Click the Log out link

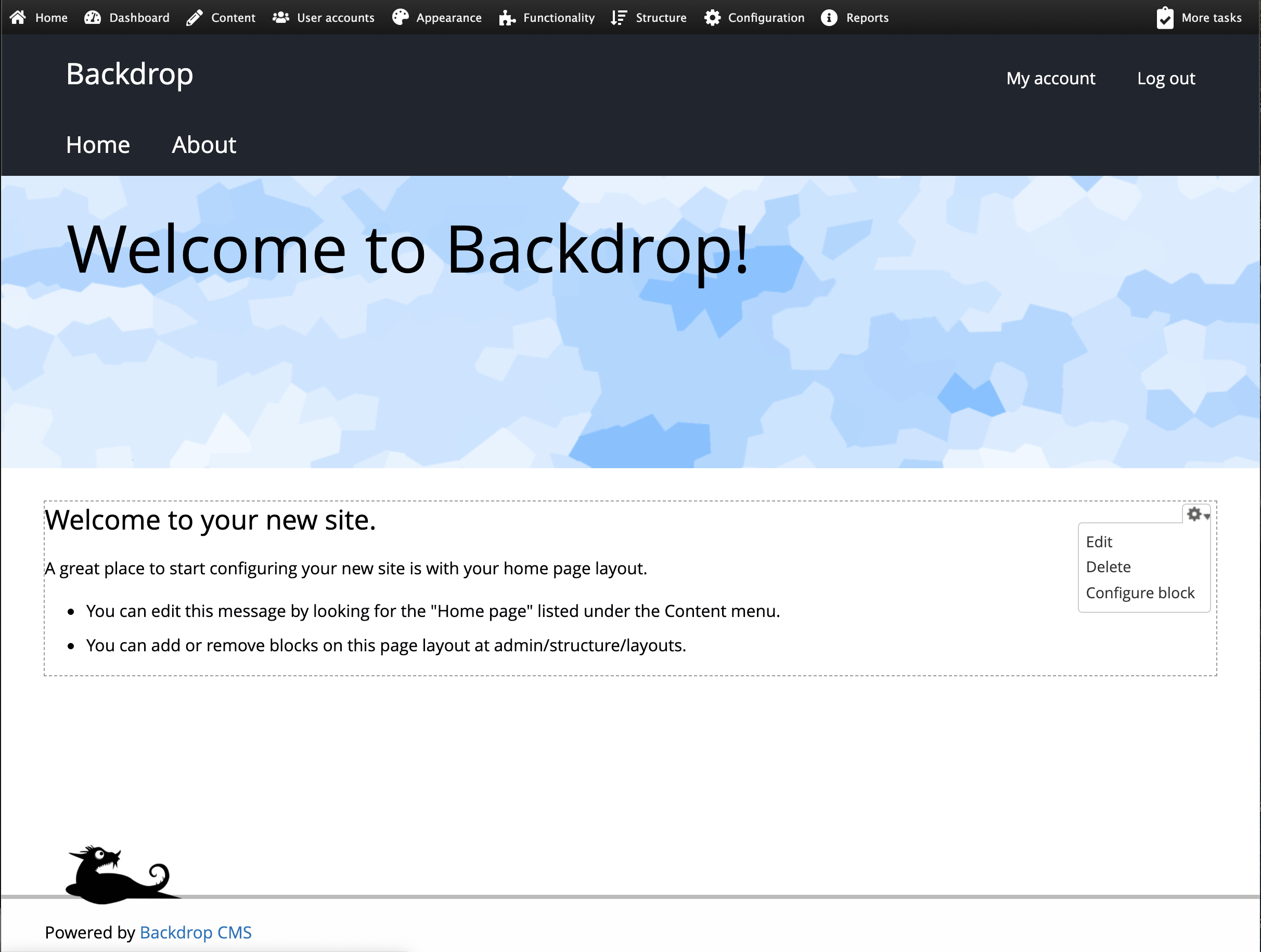(1166, 78)
